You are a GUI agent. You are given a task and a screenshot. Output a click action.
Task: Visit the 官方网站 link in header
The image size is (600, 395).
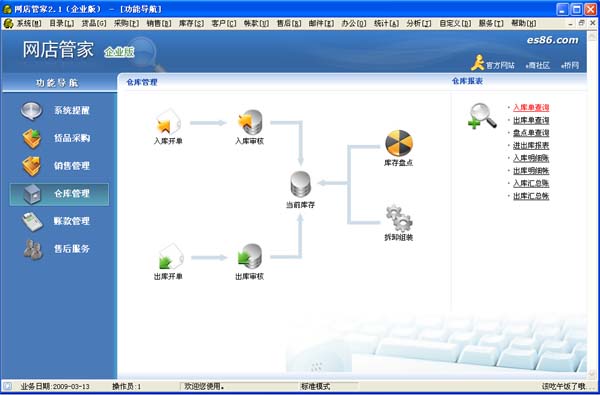point(500,65)
